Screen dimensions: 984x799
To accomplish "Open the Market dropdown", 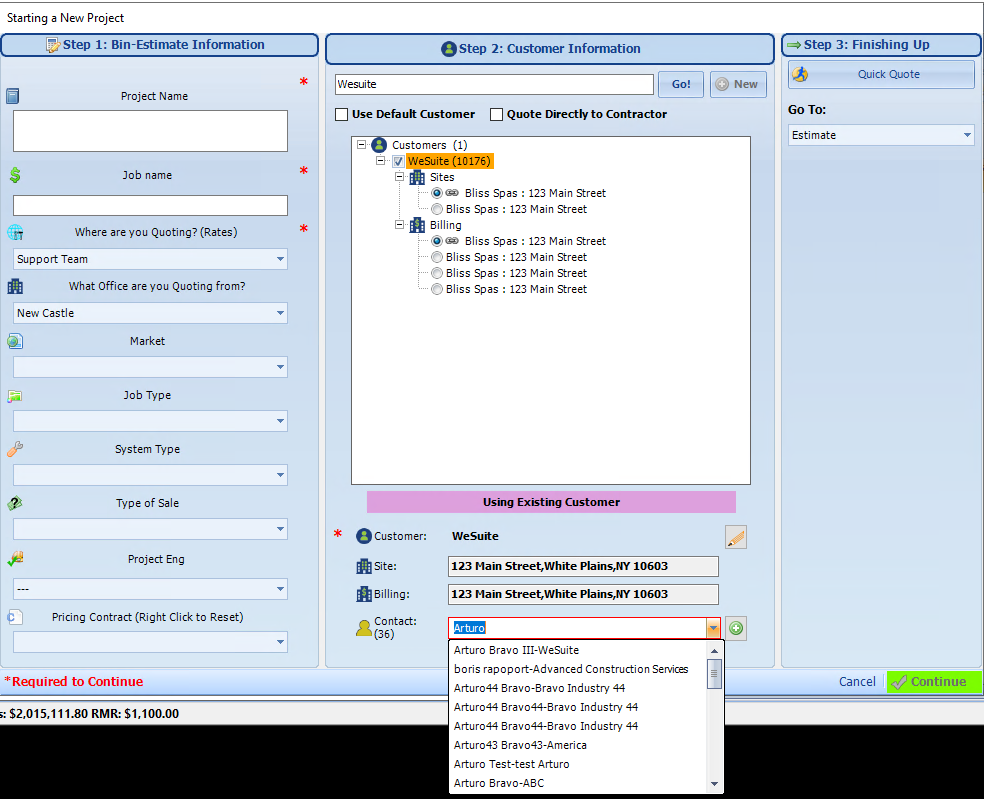I will tap(280, 367).
